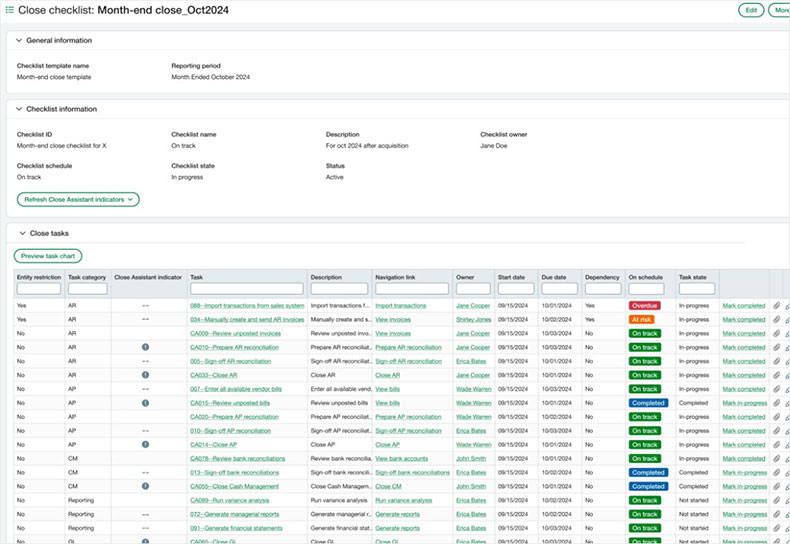Image resolution: width=790 pixels, height=544 pixels.
Task: Click the checklist list icon beside the page title
Action: click(9, 9)
